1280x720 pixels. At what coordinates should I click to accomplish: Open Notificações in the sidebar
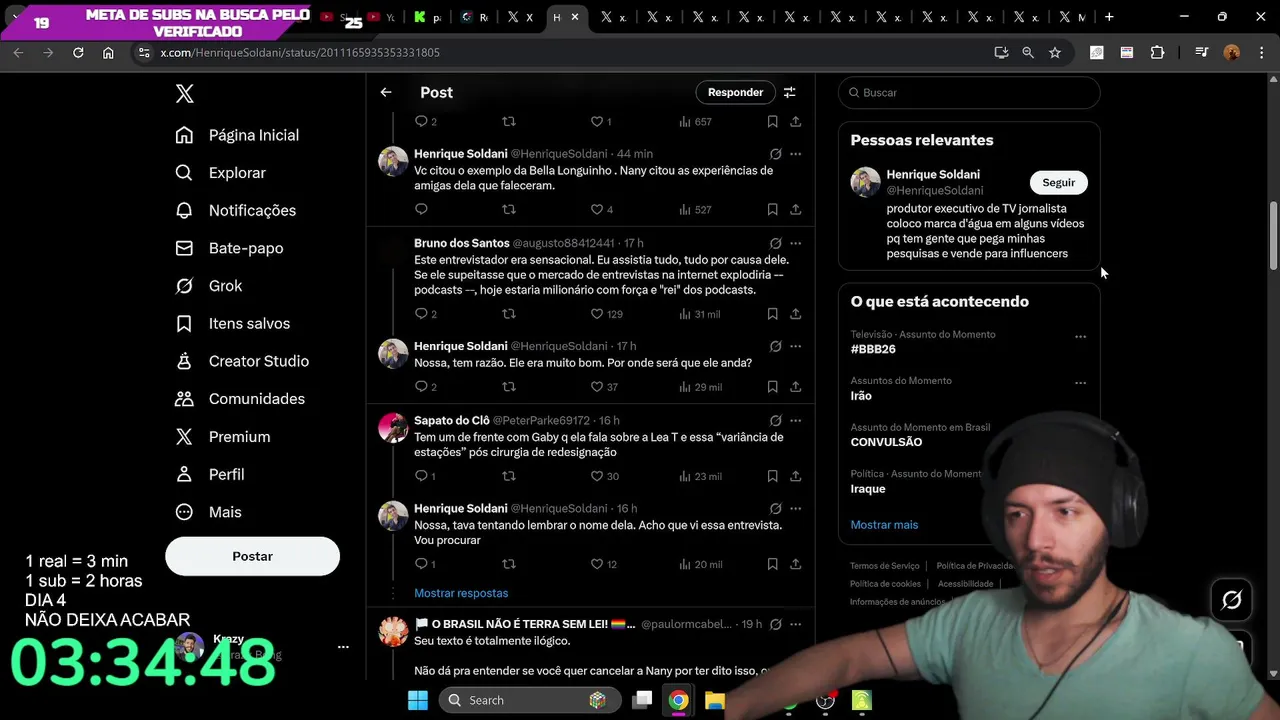(x=236, y=210)
